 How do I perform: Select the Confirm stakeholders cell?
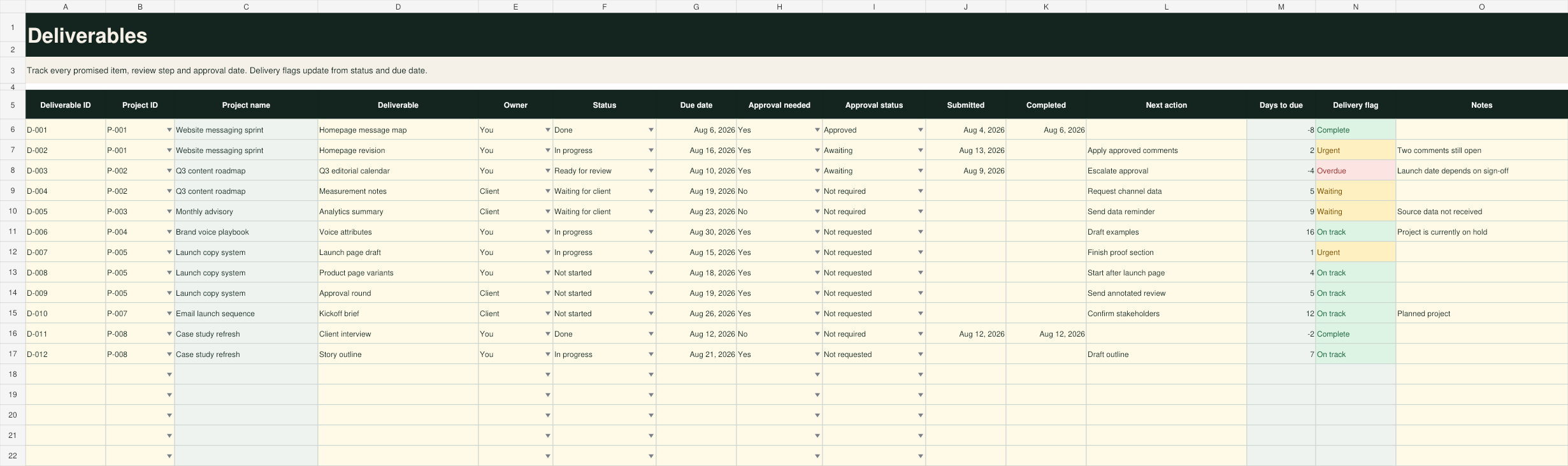tap(1166, 314)
